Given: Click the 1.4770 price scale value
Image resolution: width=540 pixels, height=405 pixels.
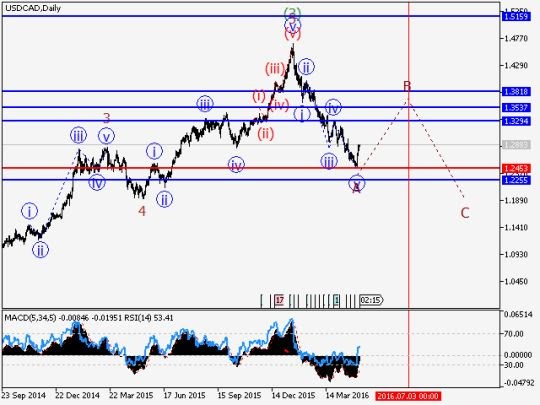Looking at the screenshot, I should (516, 38).
